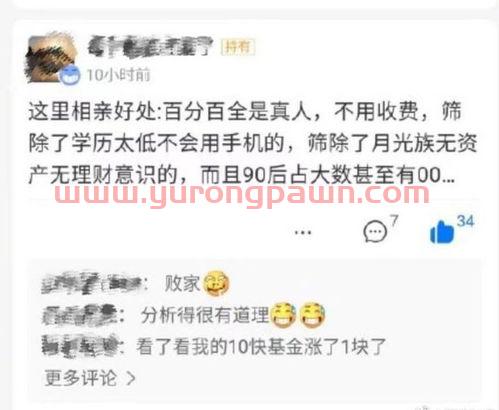Image resolution: width=499 pixels, height=410 pixels.
Task: Open the three-dot more options menu
Action: click(x=303, y=232)
